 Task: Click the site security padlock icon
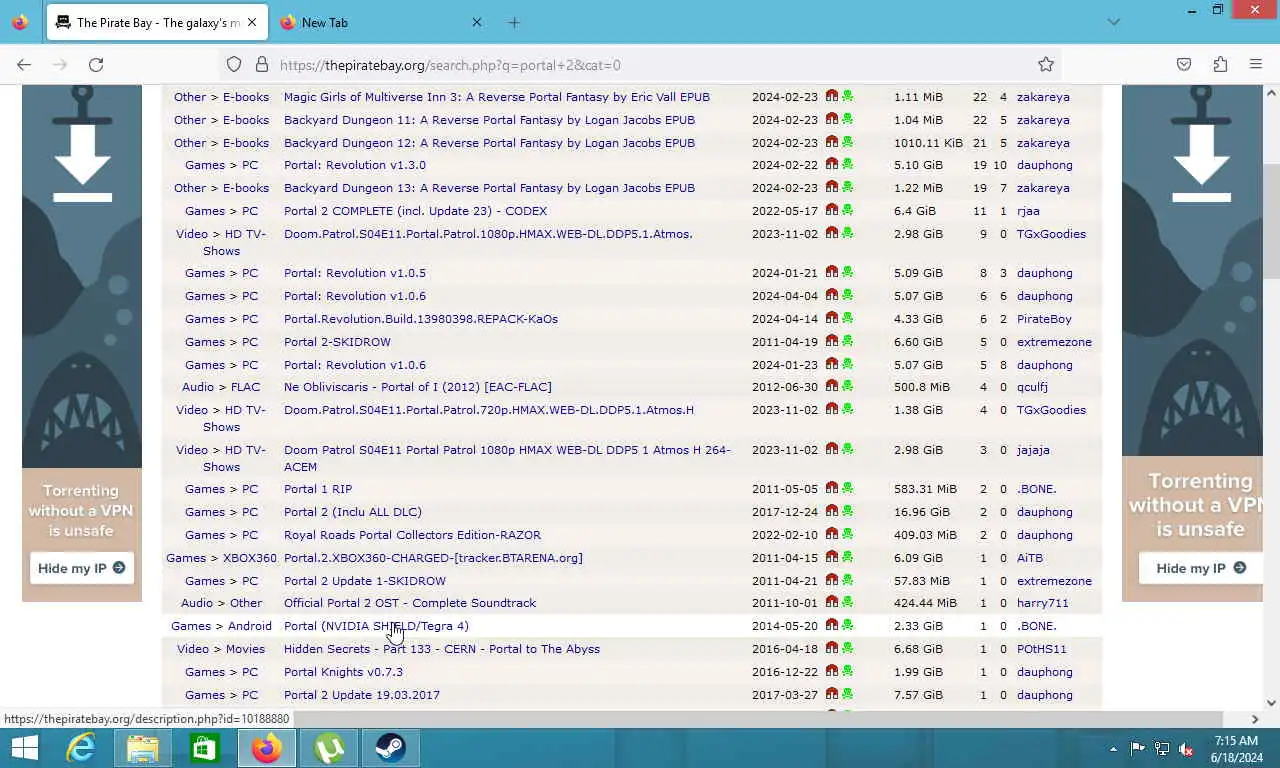point(262,64)
